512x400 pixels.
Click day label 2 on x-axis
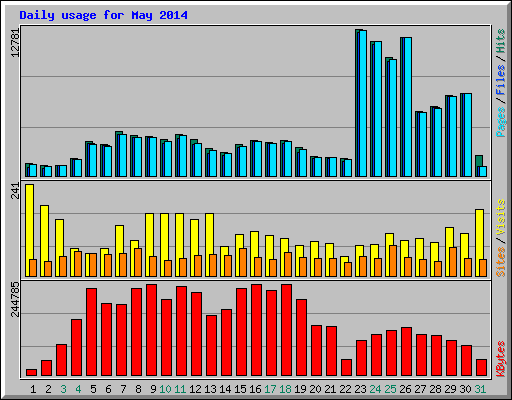pos(48,389)
